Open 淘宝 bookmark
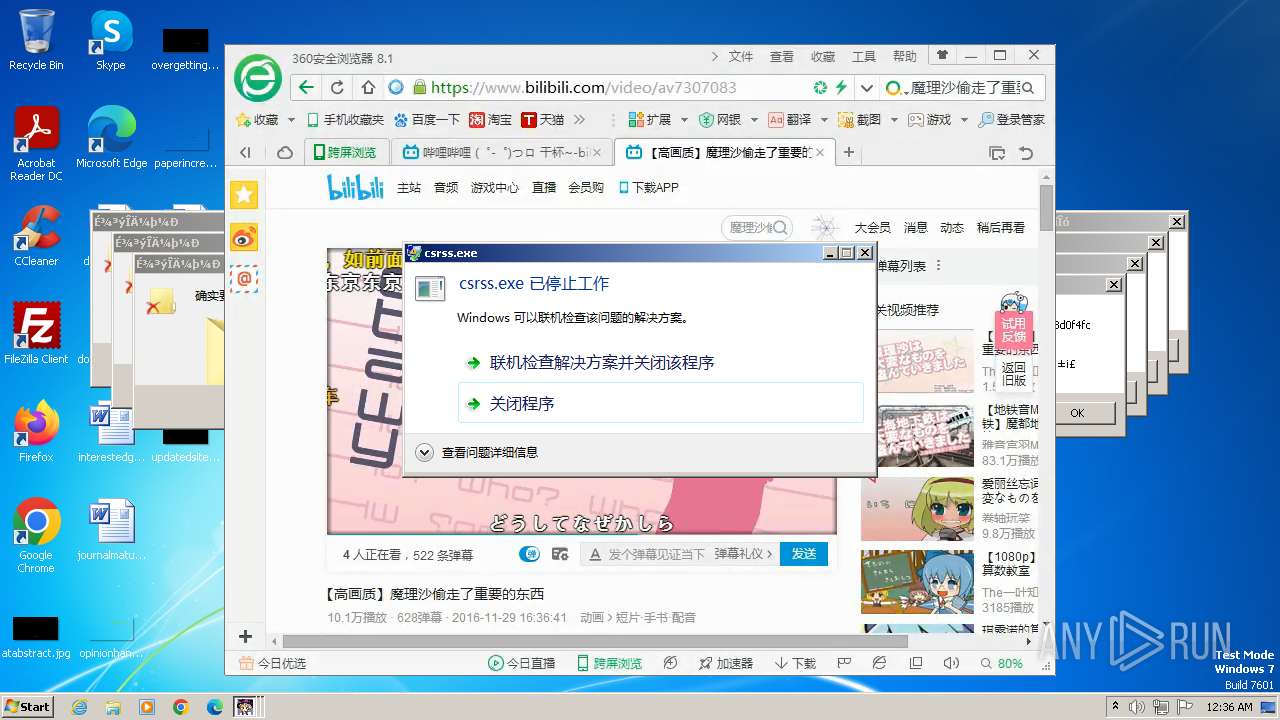The height and width of the screenshot is (720, 1280). [491, 119]
